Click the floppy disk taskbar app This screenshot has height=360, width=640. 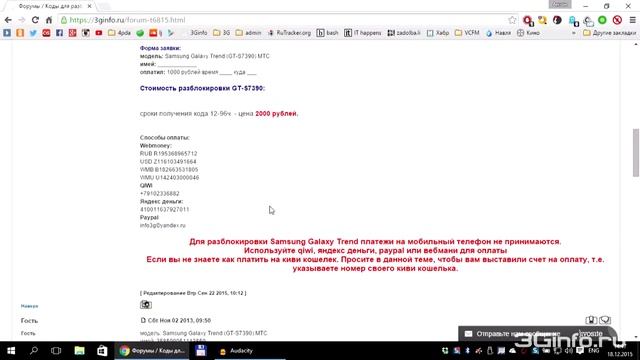pos(200,351)
